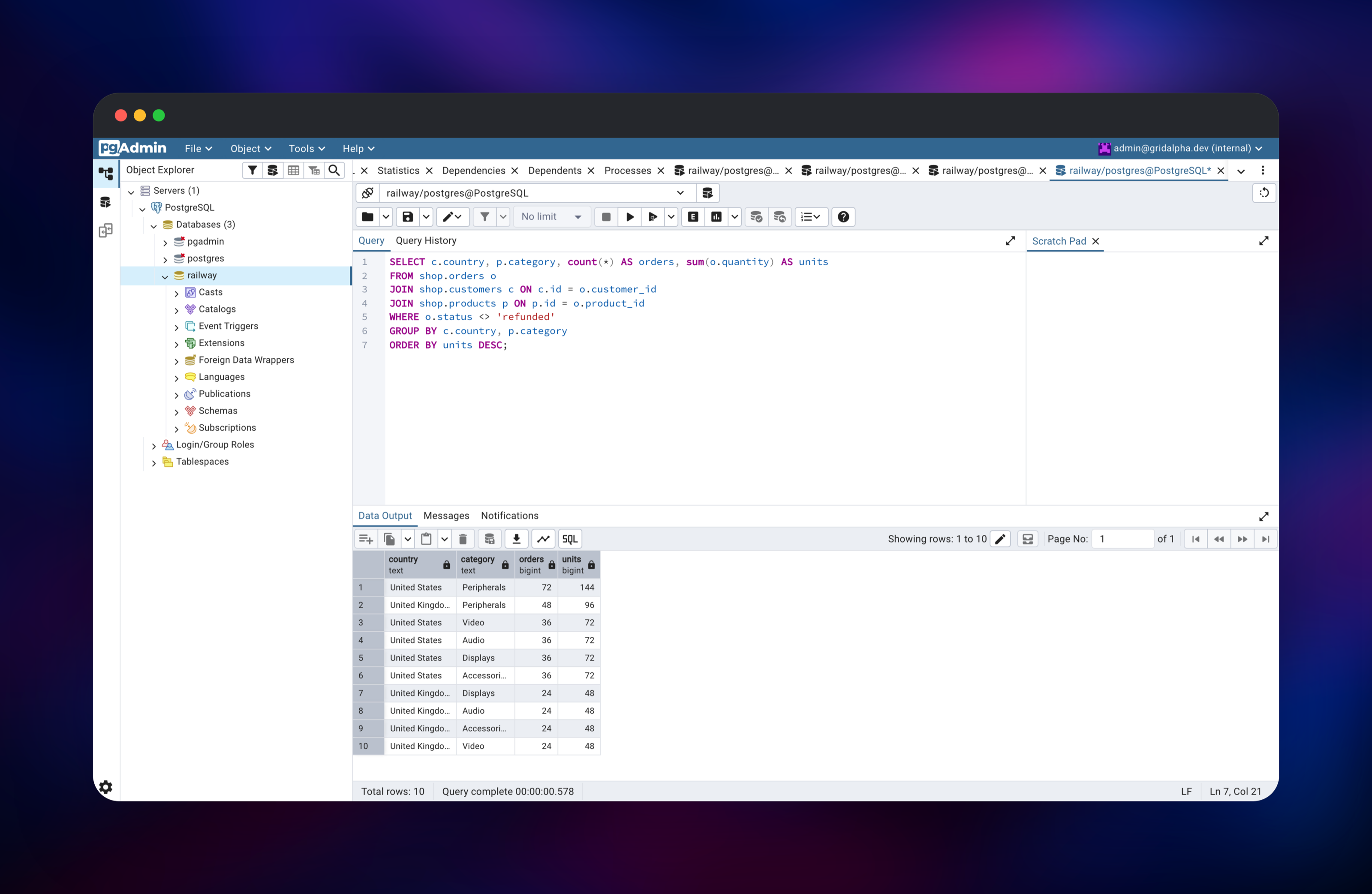Open Settings gear at bottom left
1372x894 pixels.
click(105, 787)
